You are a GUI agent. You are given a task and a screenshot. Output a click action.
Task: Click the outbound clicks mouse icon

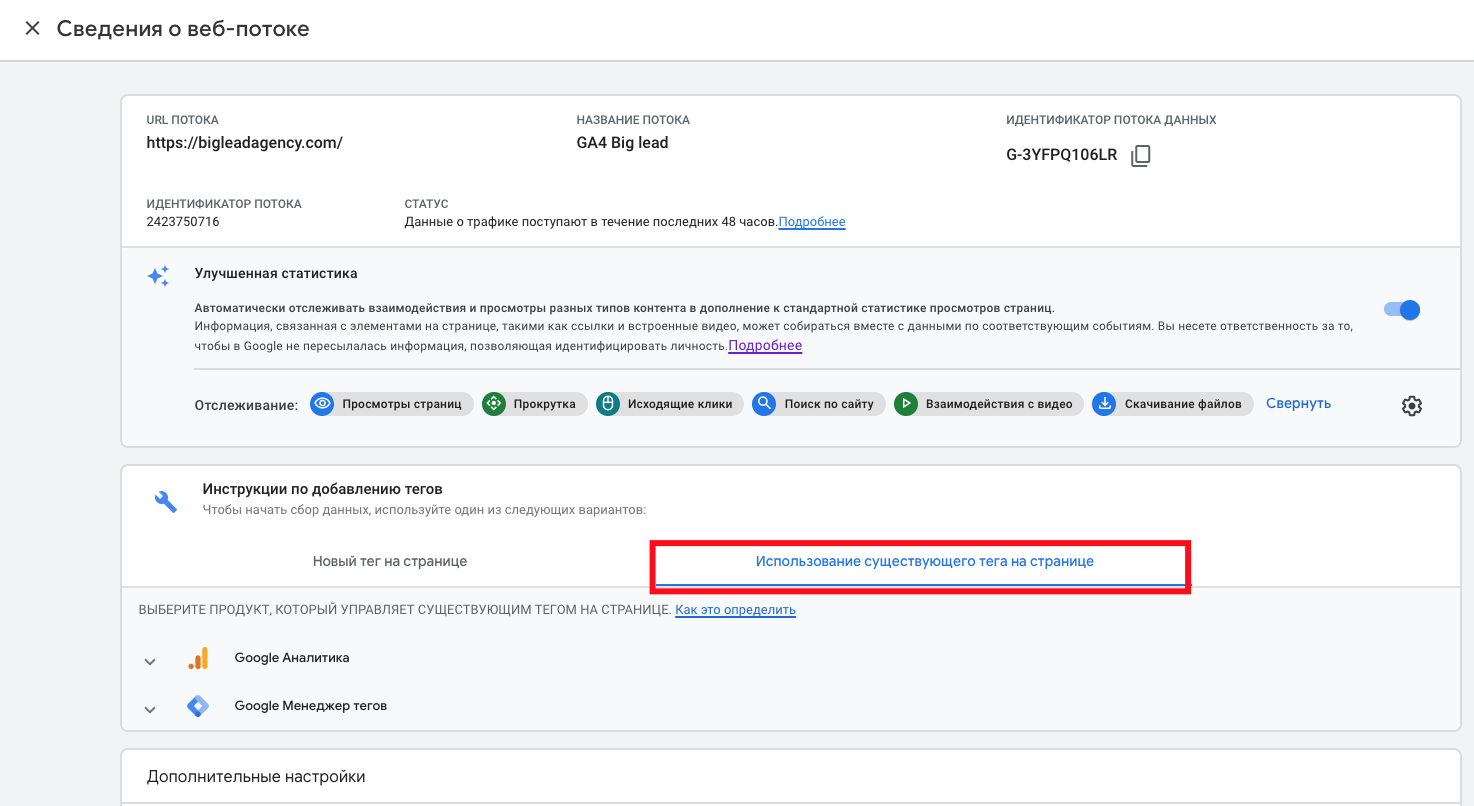coord(607,404)
